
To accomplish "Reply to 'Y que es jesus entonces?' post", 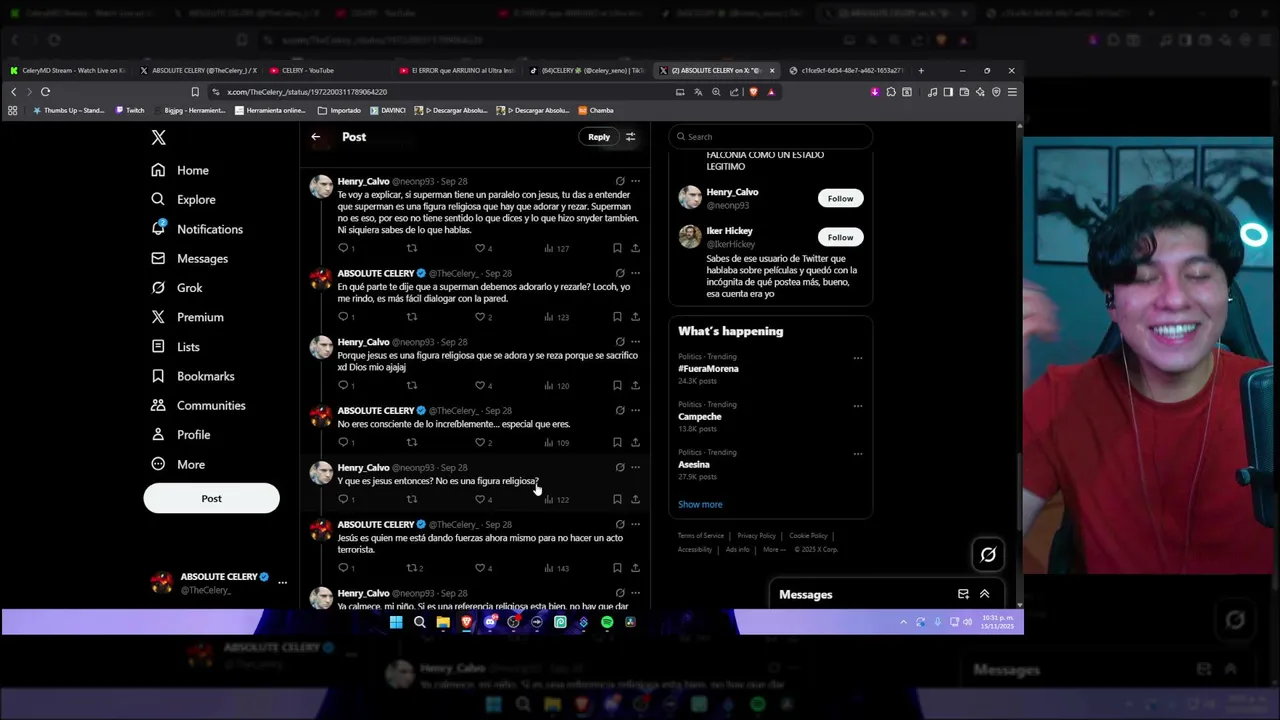I will 345,499.
